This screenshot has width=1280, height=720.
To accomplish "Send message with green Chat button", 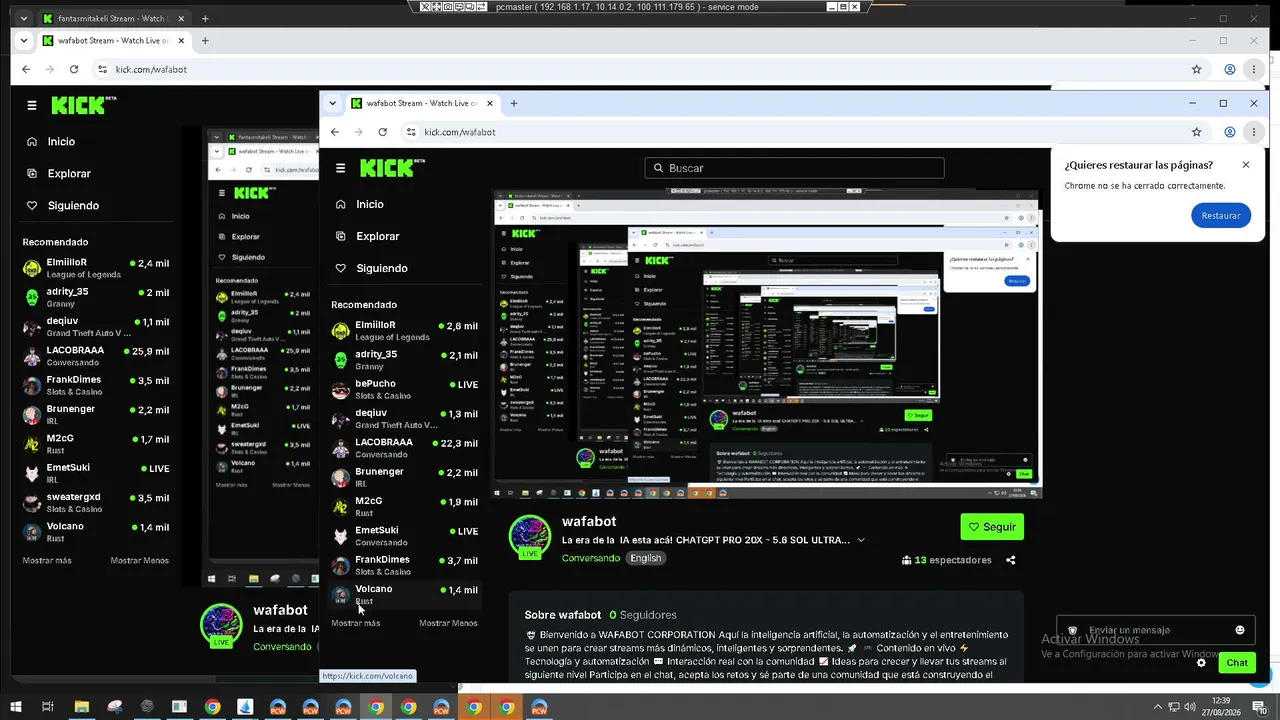I will (x=1237, y=663).
